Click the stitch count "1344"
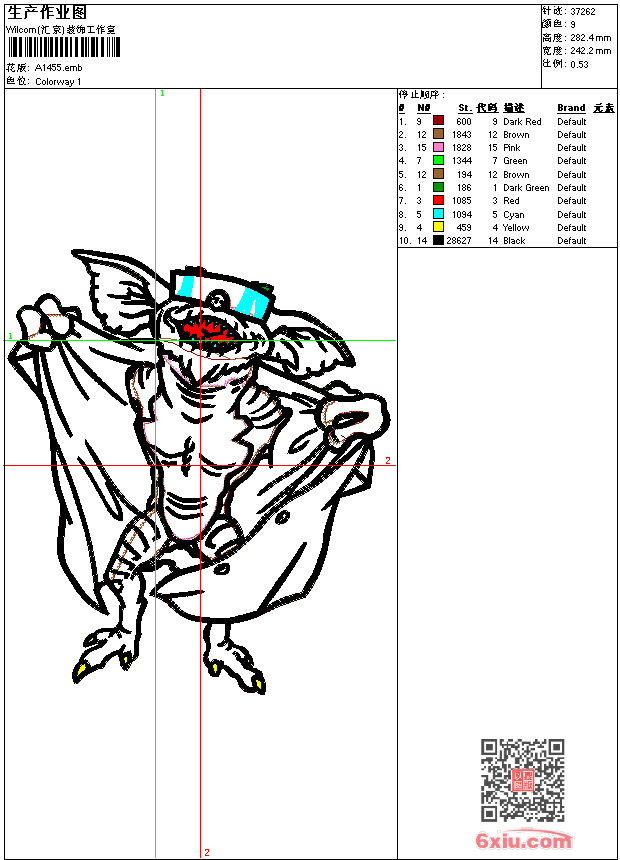Screen dimensions: 620x860 pyautogui.click(x=461, y=161)
